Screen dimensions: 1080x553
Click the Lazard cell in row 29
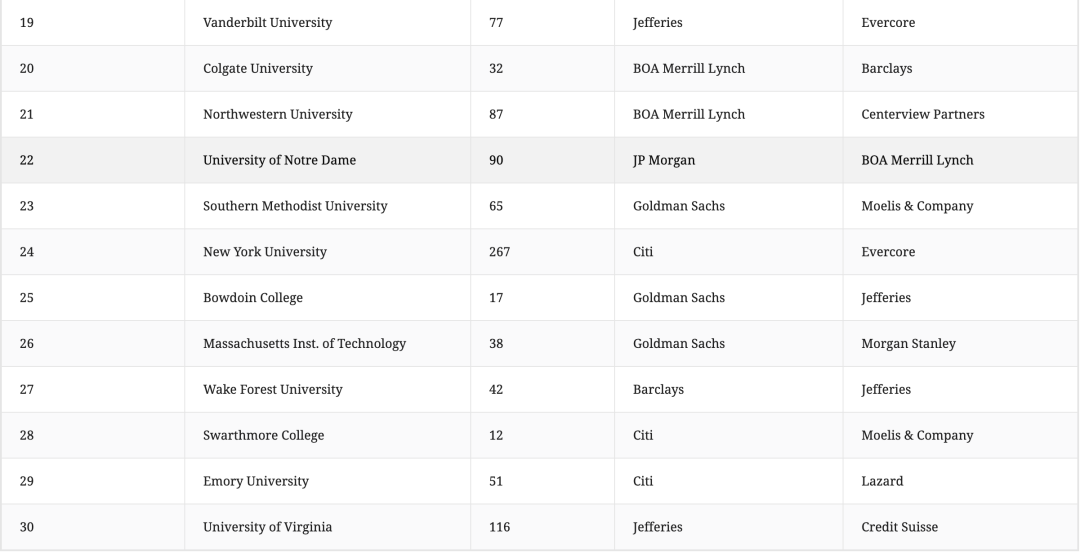point(881,482)
